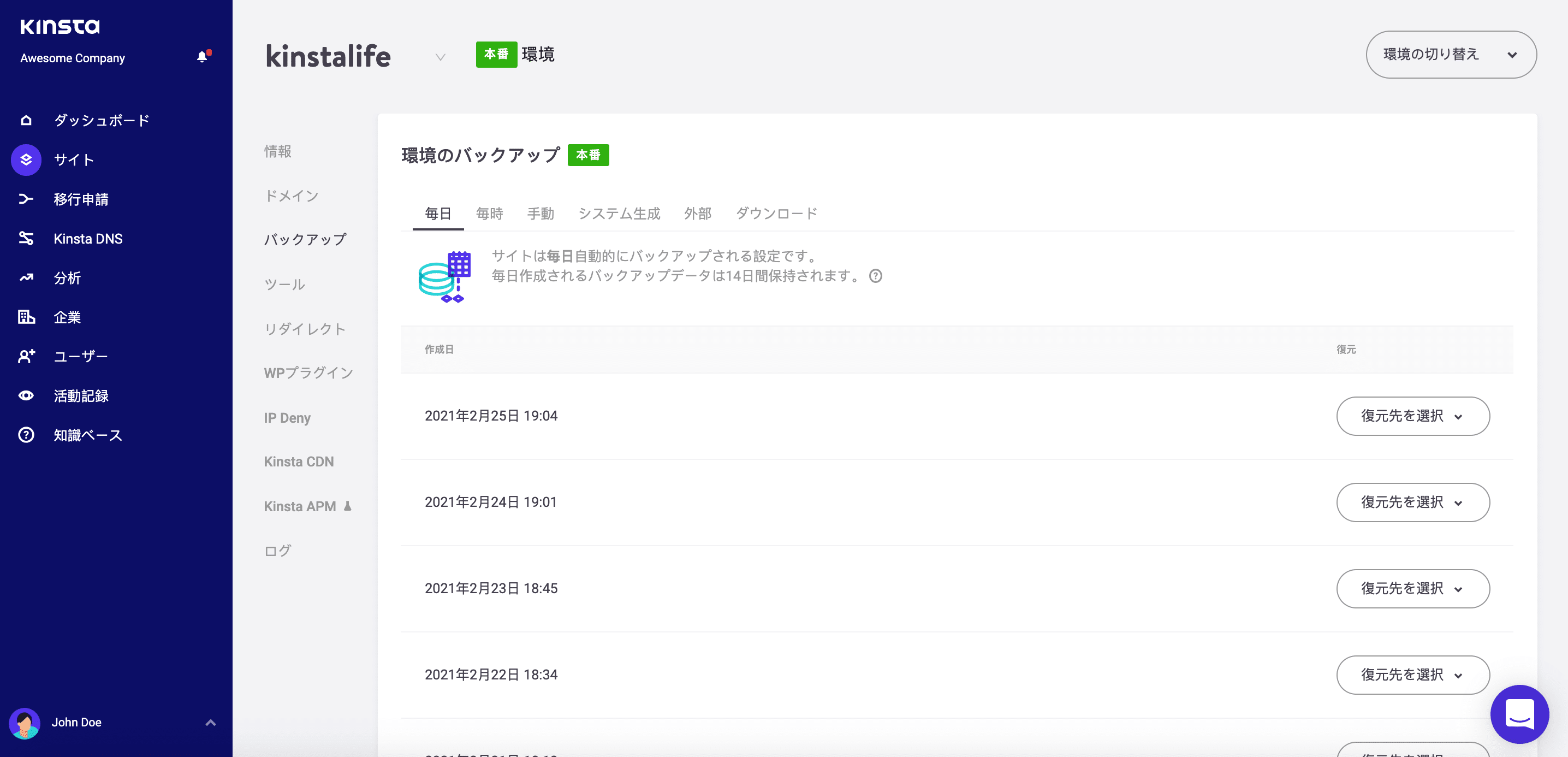Click the notification bell icon

(x=201, y=57)
